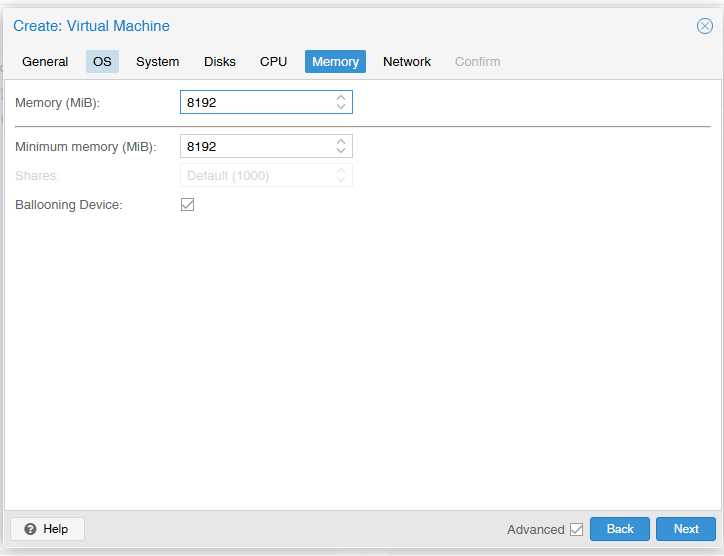
Task: Go to the System tab
Action: 157,61
